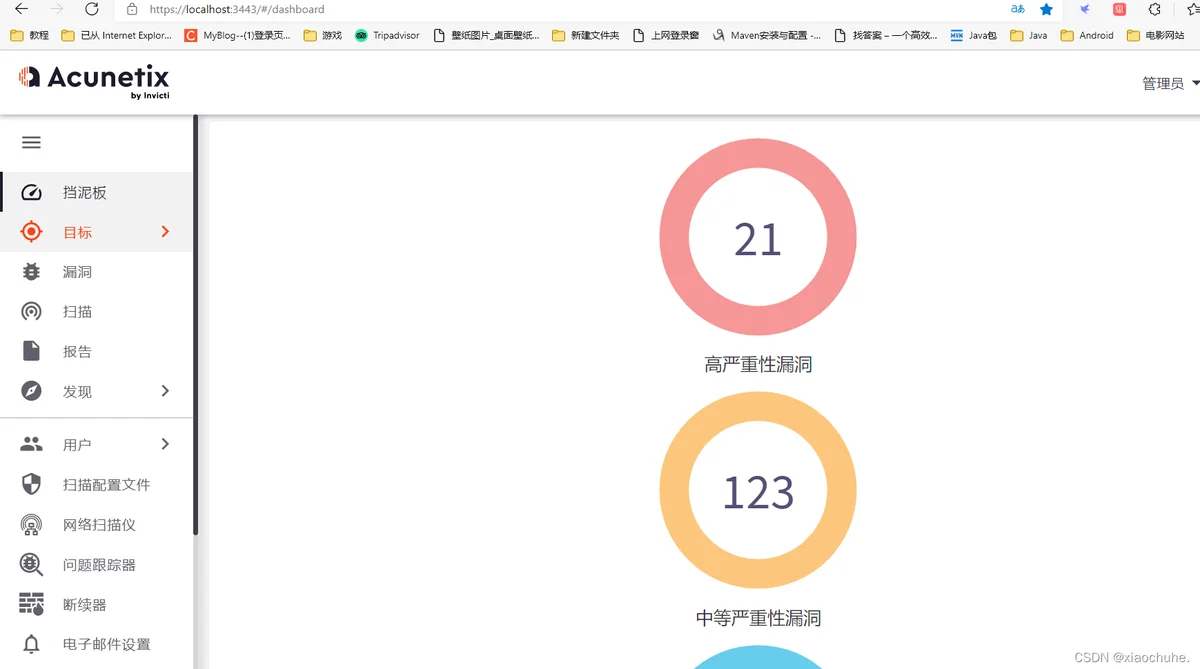
Task: Click the orange medium severity donut chart
Action: click(x=757, y=490)
